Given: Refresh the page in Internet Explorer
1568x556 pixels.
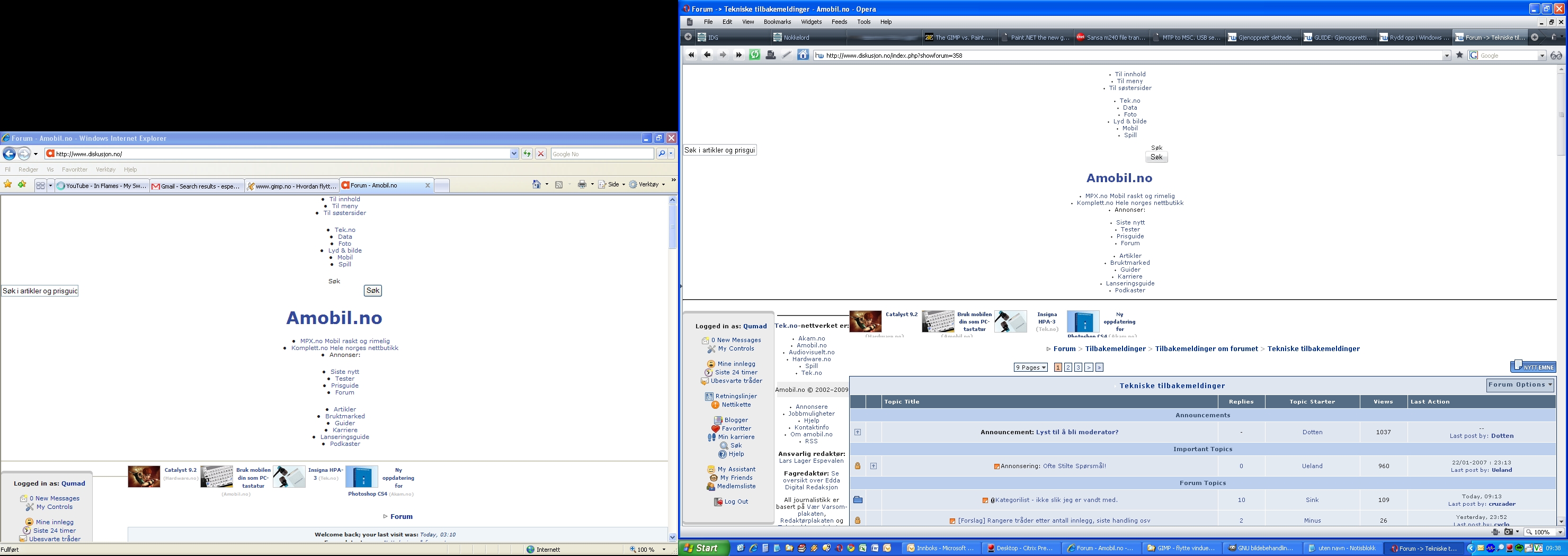Looking at the screenshot, I should (527, 154).
